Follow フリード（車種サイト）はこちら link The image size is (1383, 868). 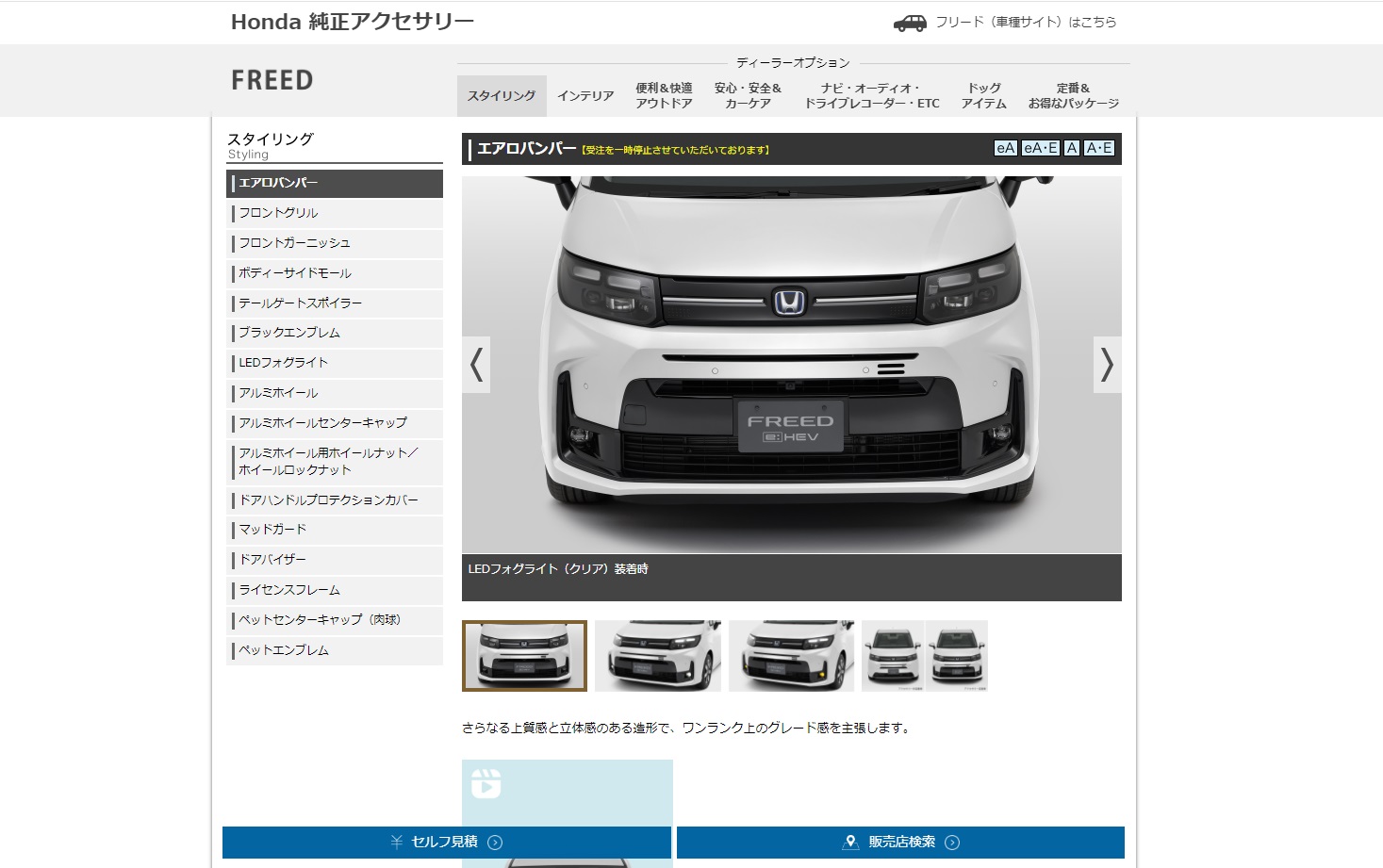point(1026,23)
